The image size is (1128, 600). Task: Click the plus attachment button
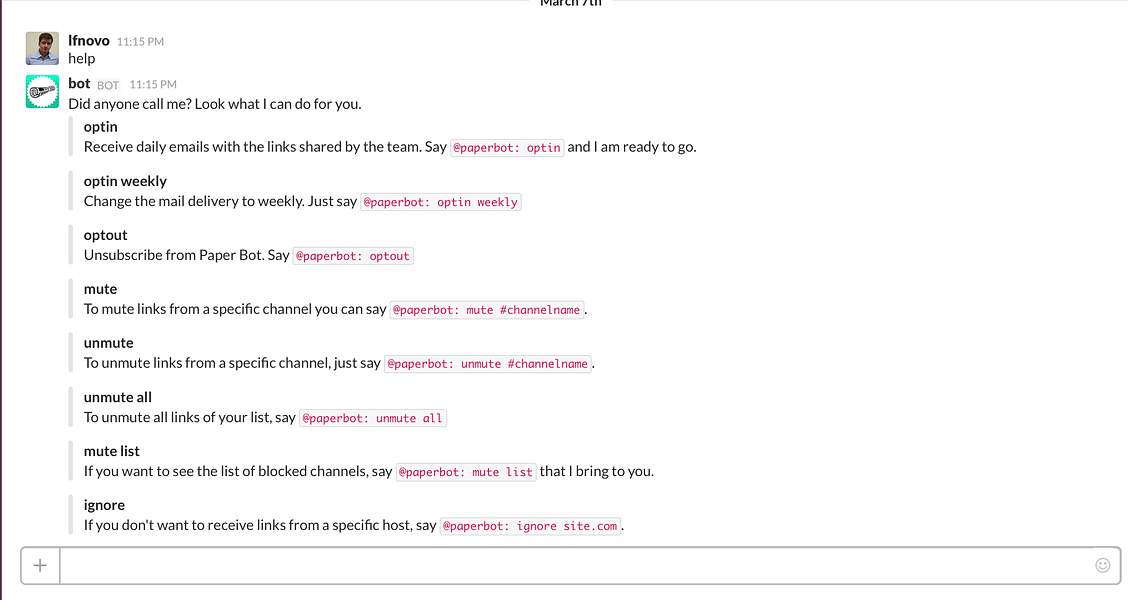click(40, 565)
